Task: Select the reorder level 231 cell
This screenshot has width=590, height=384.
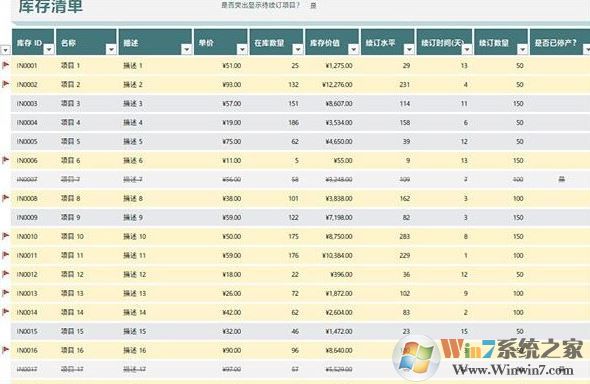Action: tap(405, 84)
